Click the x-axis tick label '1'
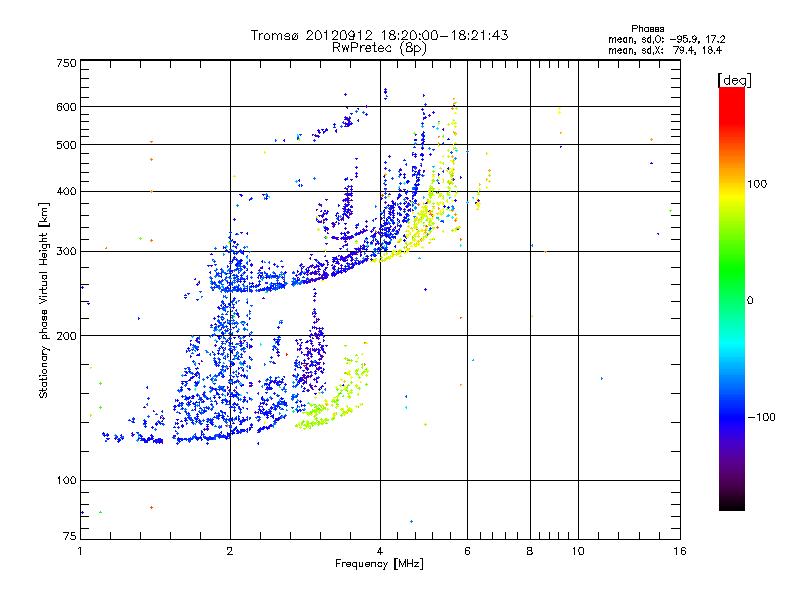Image resolution: width=800 pixels, height=600 pixels. [x=80, y=551]
